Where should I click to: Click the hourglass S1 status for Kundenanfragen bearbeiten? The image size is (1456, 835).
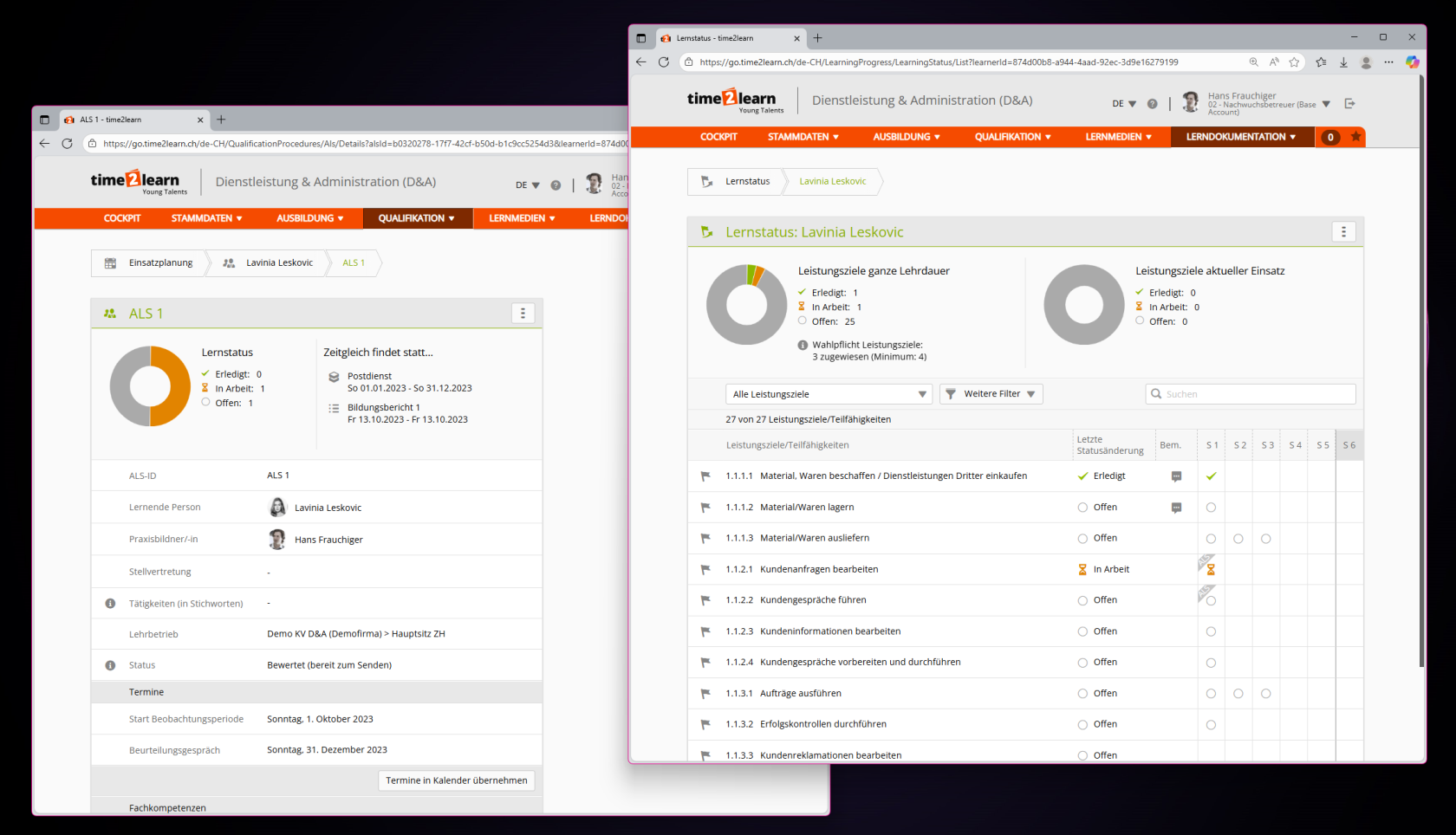1211,570
